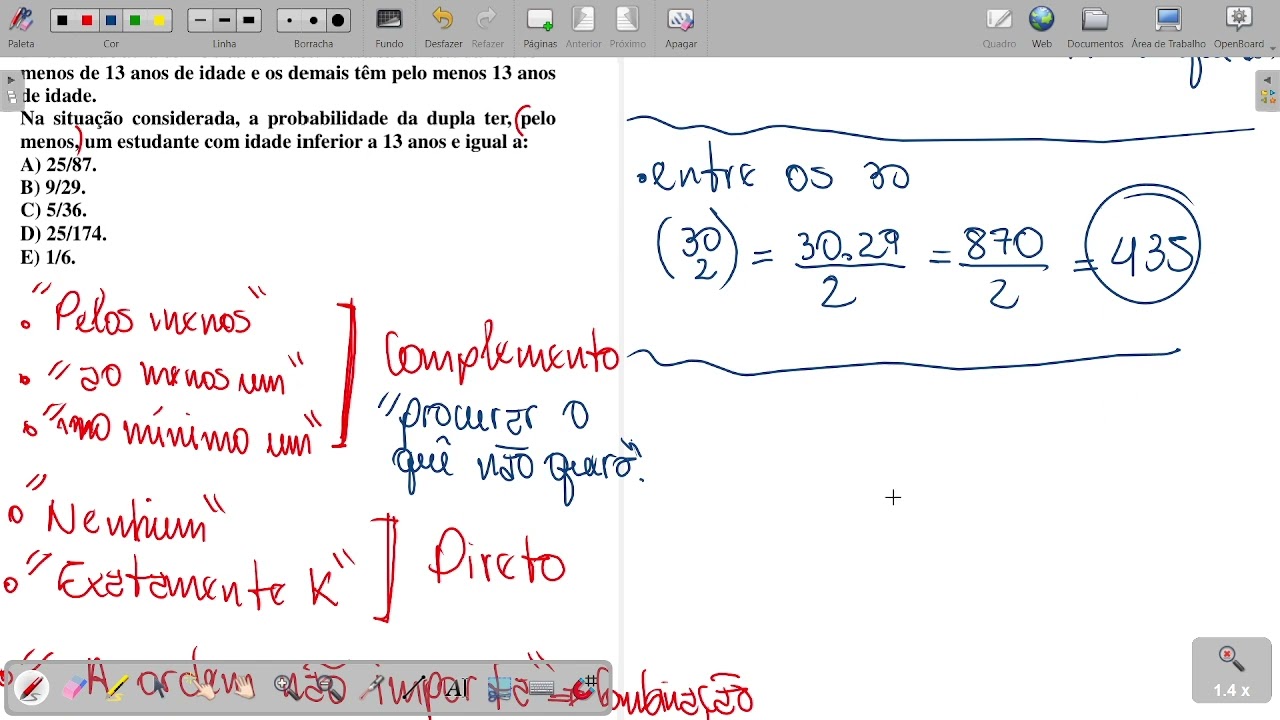Open the OpenBoard menu
Viewport: 1280px width, 720px height.
coord(1239,27)
